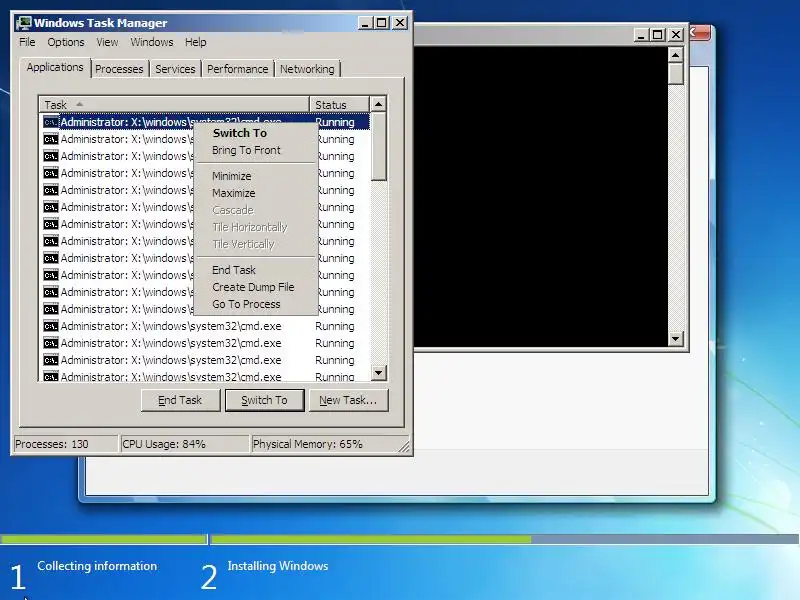Switch to the Applications tab
Image resolution: width=800 pixels, height=600 pixels.
(x=55, y=67)
